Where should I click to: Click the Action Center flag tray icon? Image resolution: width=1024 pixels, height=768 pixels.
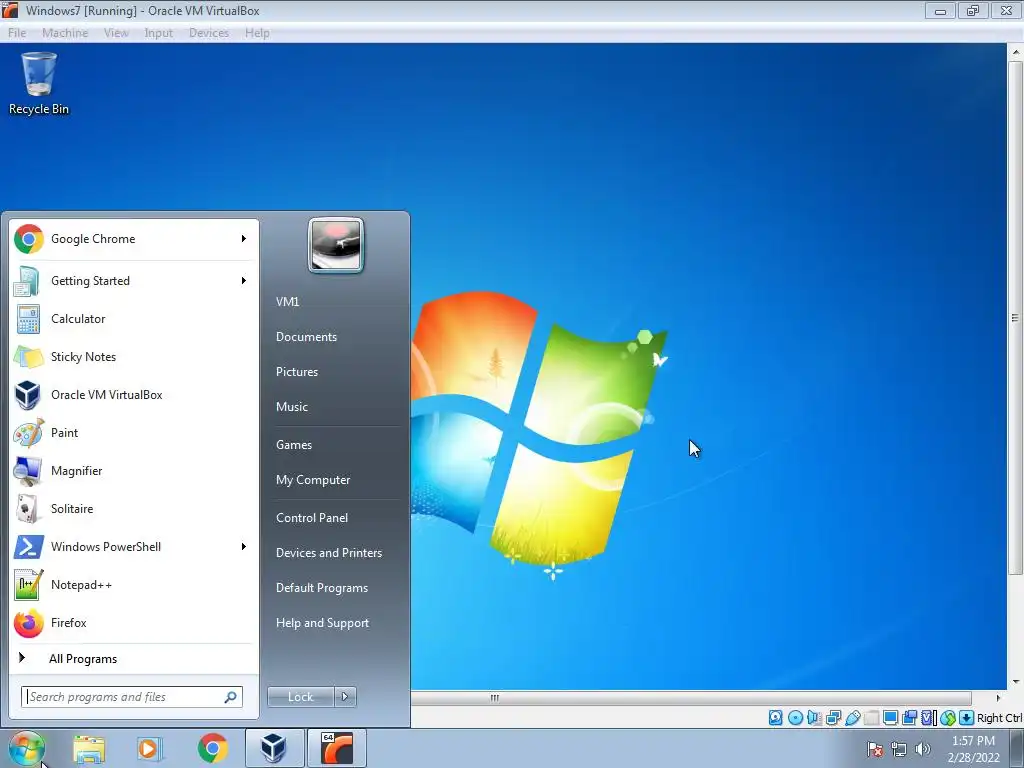[875, 749]
